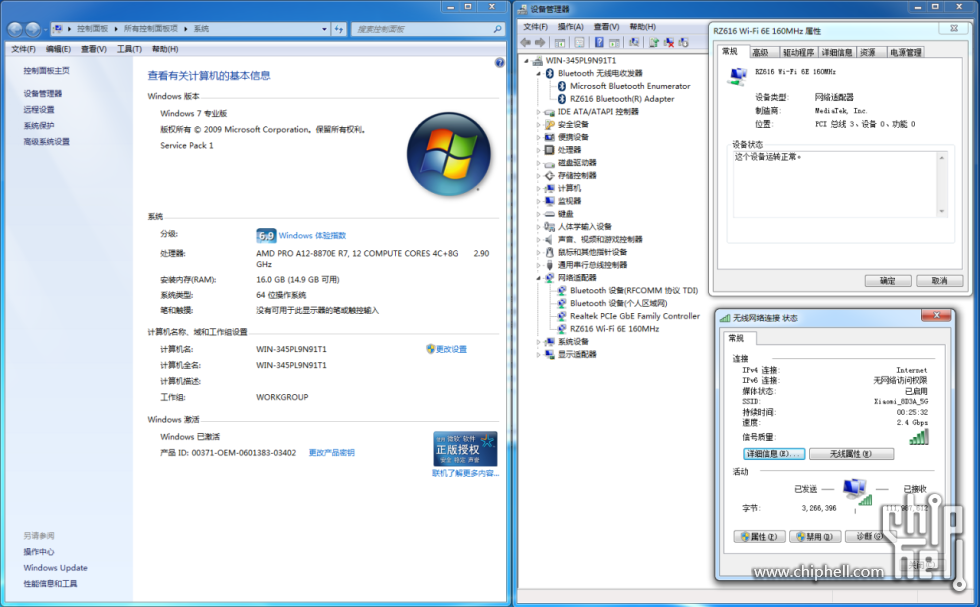
Task: Click the 禁用(D) button in wireless status
Action: [814, 536]
